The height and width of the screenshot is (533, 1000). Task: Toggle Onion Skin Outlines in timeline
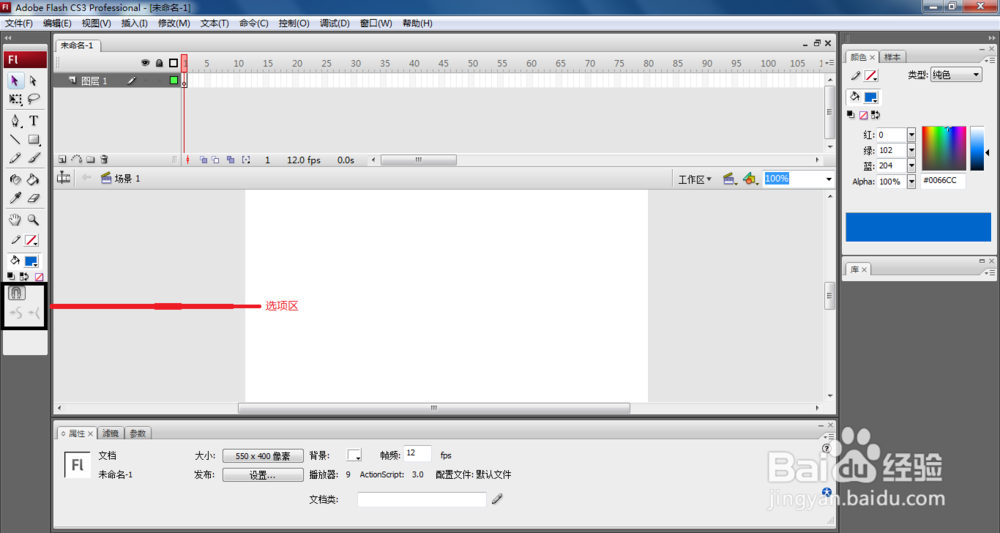point(216,160)
